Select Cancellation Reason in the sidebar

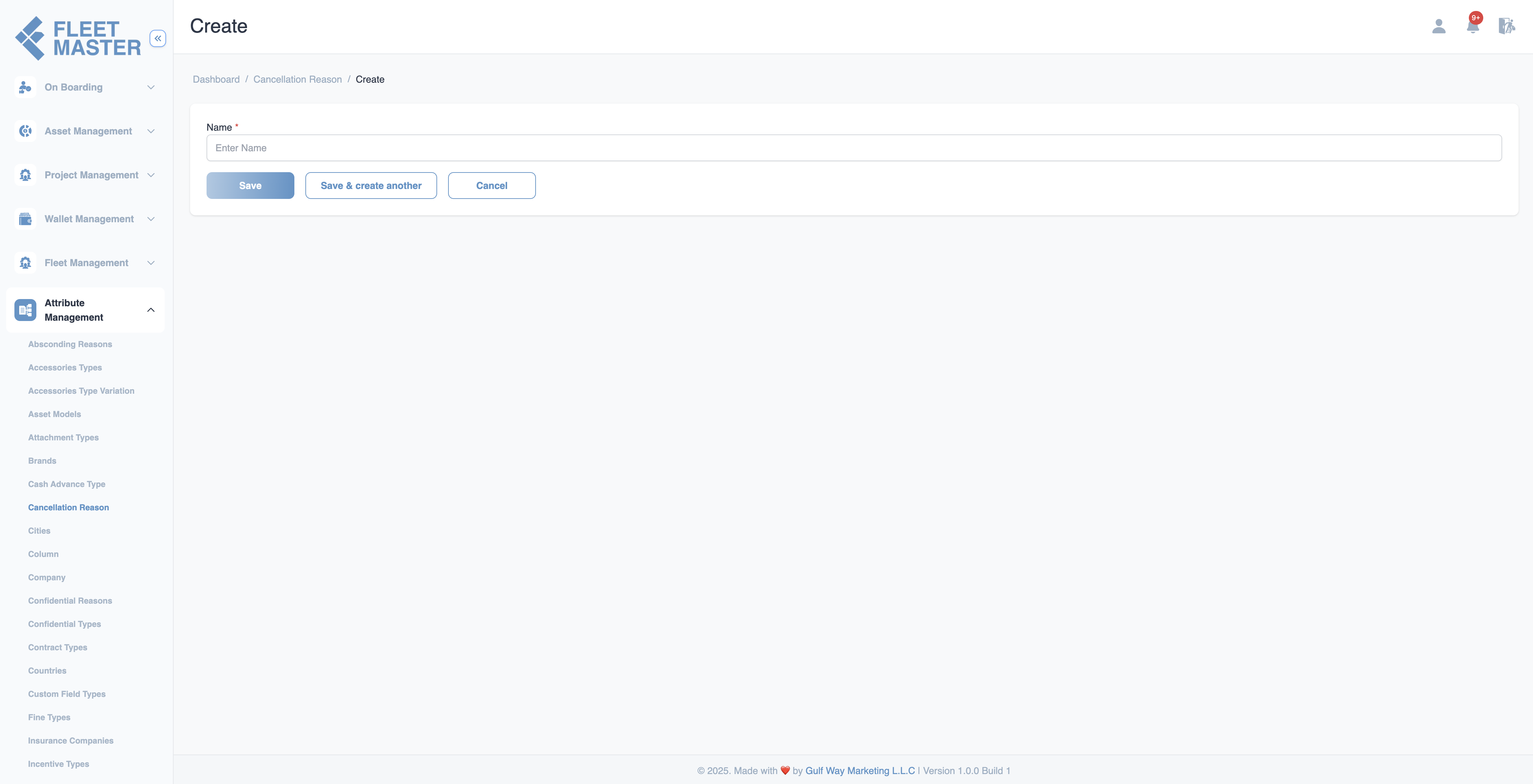click(x=68, y=507)
